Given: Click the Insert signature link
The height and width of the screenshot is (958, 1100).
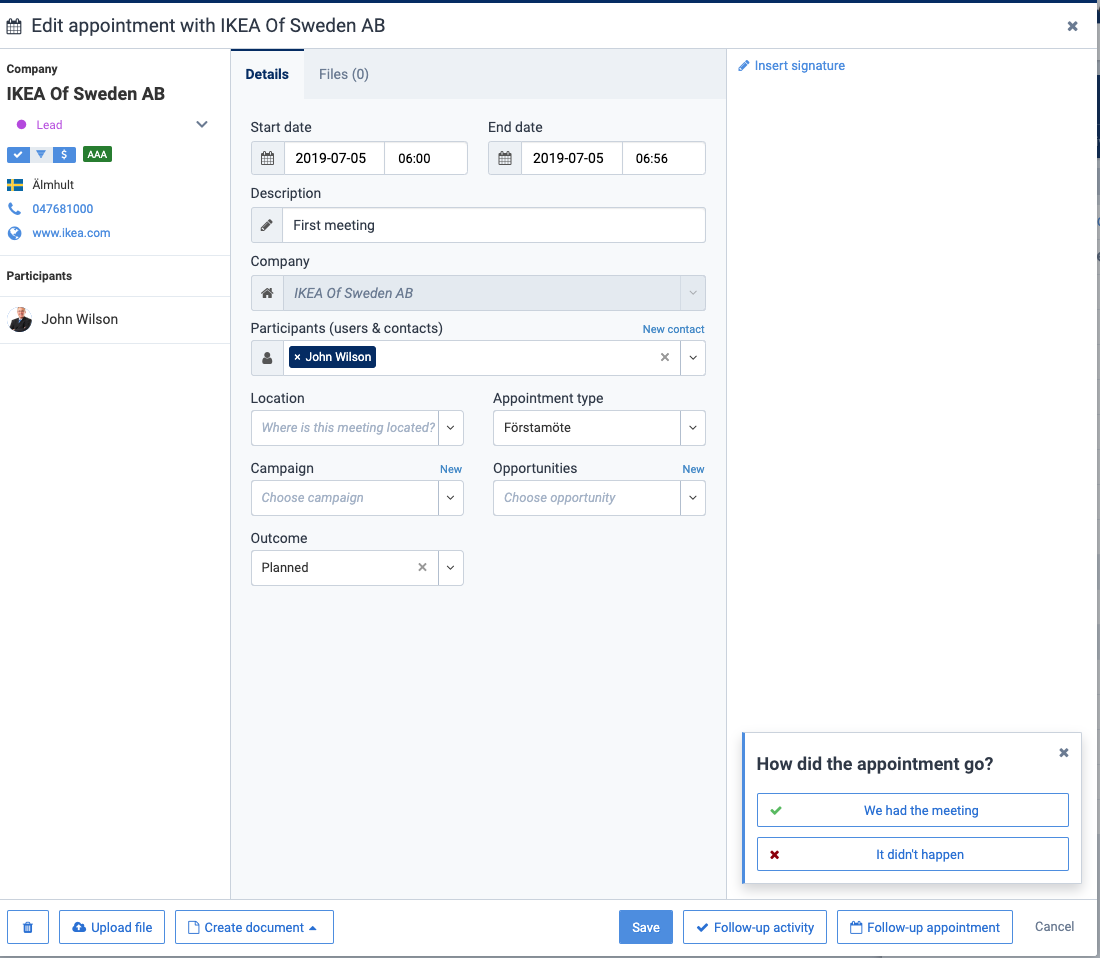Looking at the screenshot, I should pyautogui.click(x=800, y=66).
